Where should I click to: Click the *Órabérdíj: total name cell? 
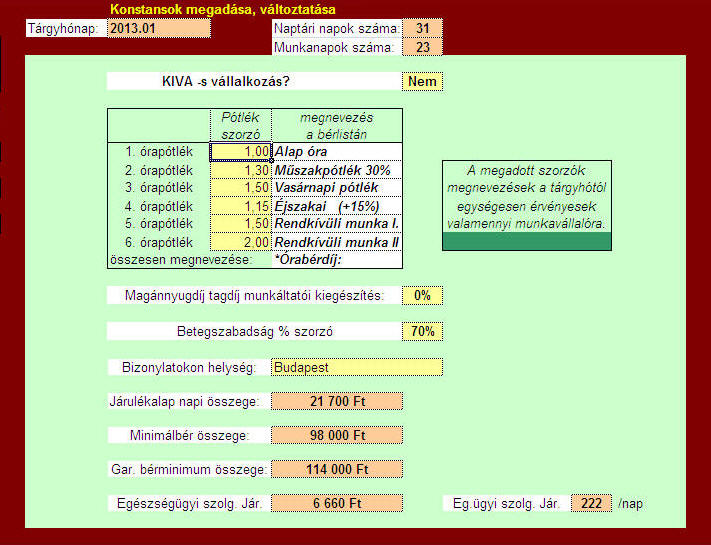pyautogui.click(x=337, y=260)
